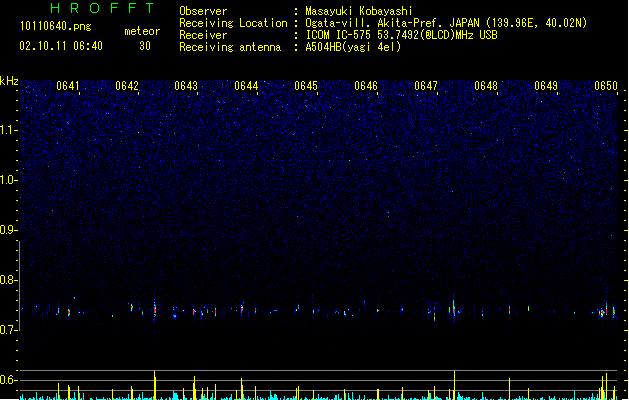Select the Ogata-vill. Akita-Pref. JAPAN location text
Viewport: 629px width, 400px height.
click(x=446, y=23)
